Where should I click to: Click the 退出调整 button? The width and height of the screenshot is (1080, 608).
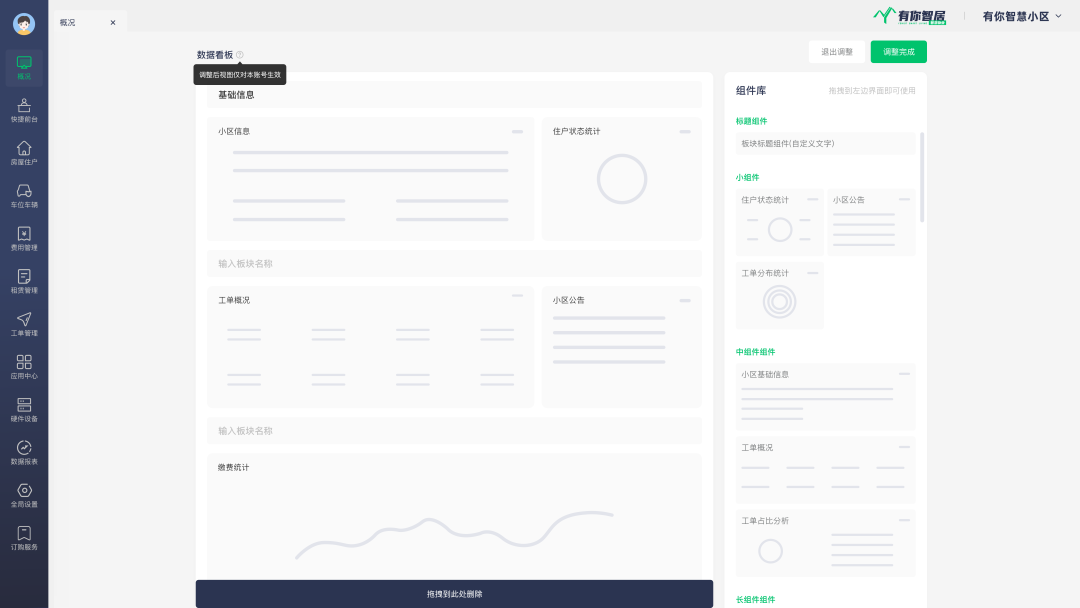pos(837,52)
